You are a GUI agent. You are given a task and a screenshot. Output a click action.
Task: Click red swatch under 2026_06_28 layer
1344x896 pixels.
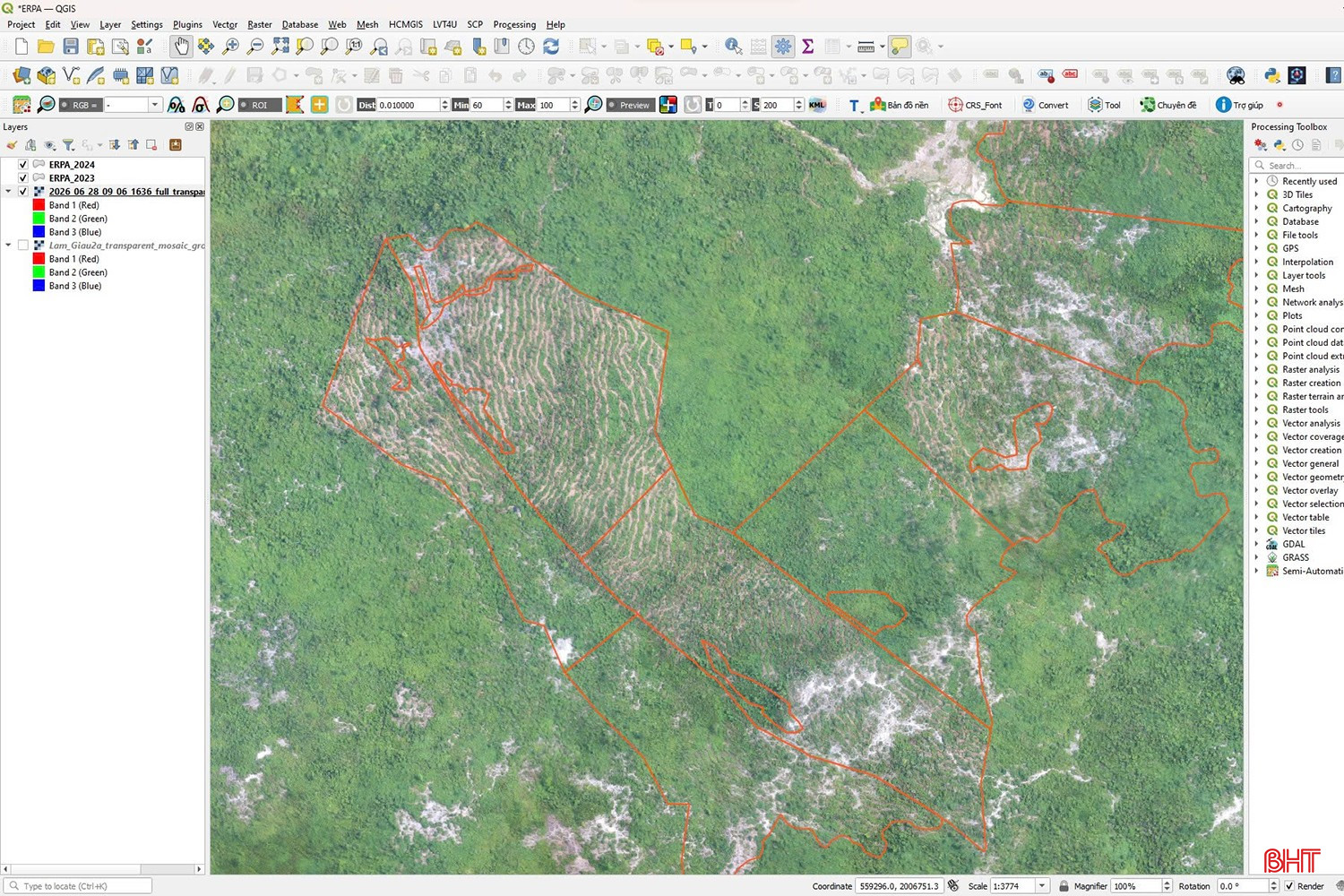[x=39, y=205]
